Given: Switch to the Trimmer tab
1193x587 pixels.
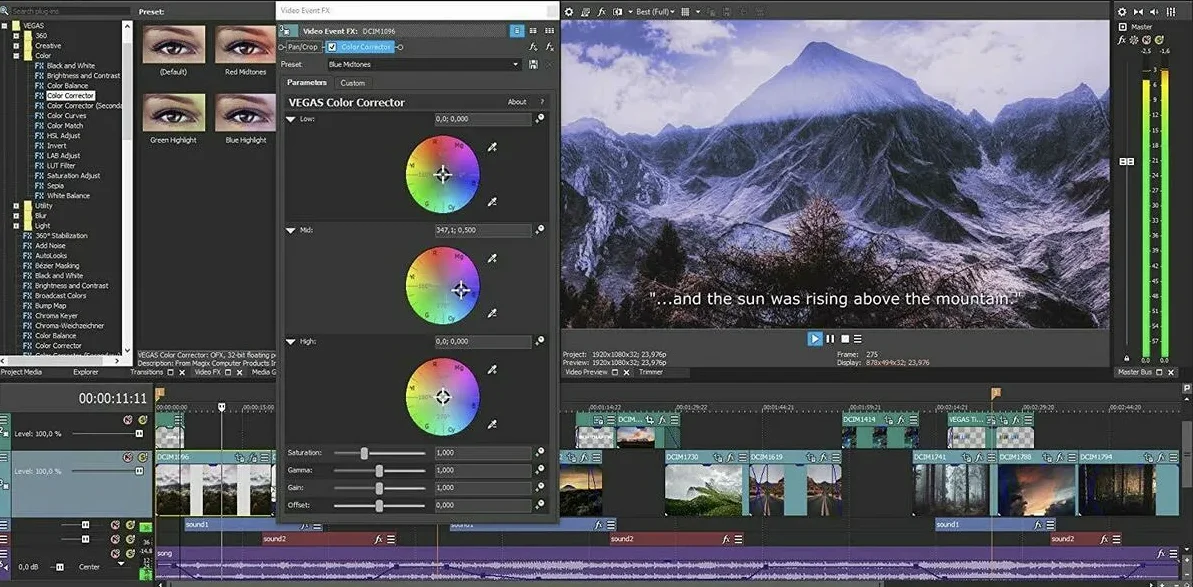Looking at the screenshot, I should pos(651,373).
